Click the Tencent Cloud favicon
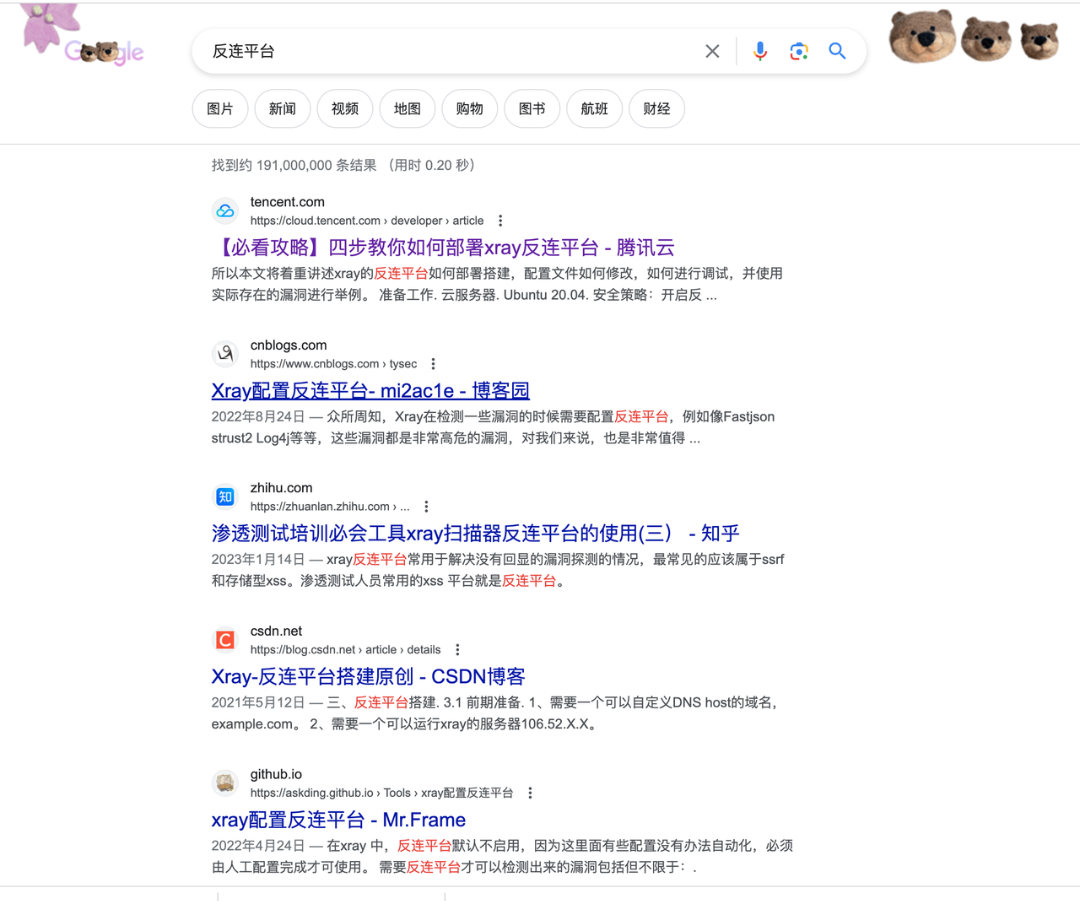Viewport: 1080px width, 901px height. tap(225, 211)
